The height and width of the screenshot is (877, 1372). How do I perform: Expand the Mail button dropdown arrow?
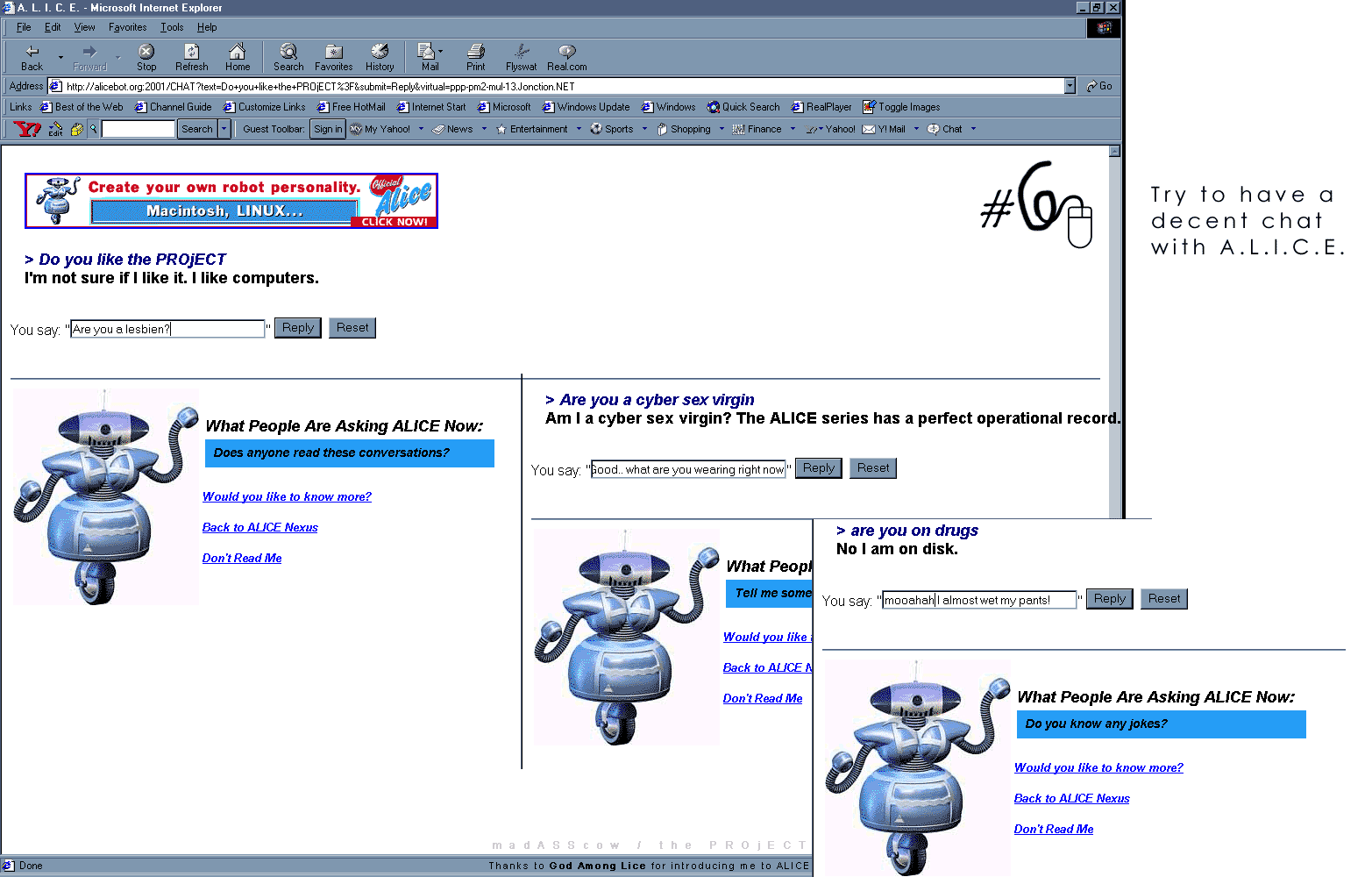[441, 52]
